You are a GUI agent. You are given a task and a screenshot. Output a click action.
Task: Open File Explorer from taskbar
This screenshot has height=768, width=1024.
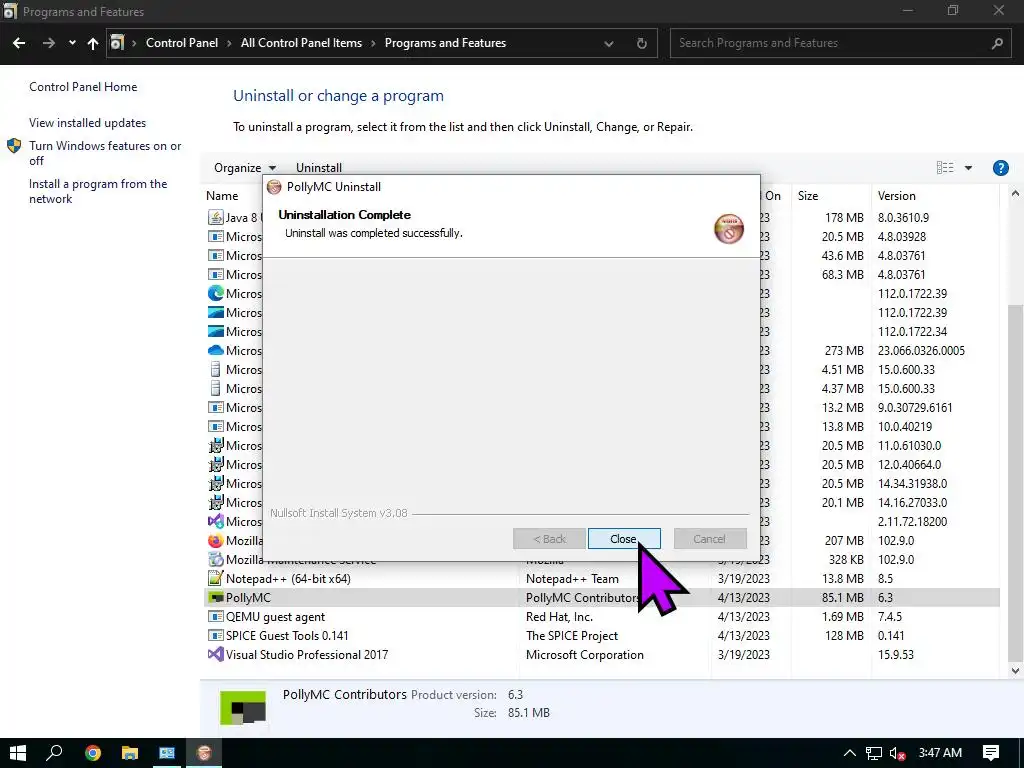[x=130, y=753]
